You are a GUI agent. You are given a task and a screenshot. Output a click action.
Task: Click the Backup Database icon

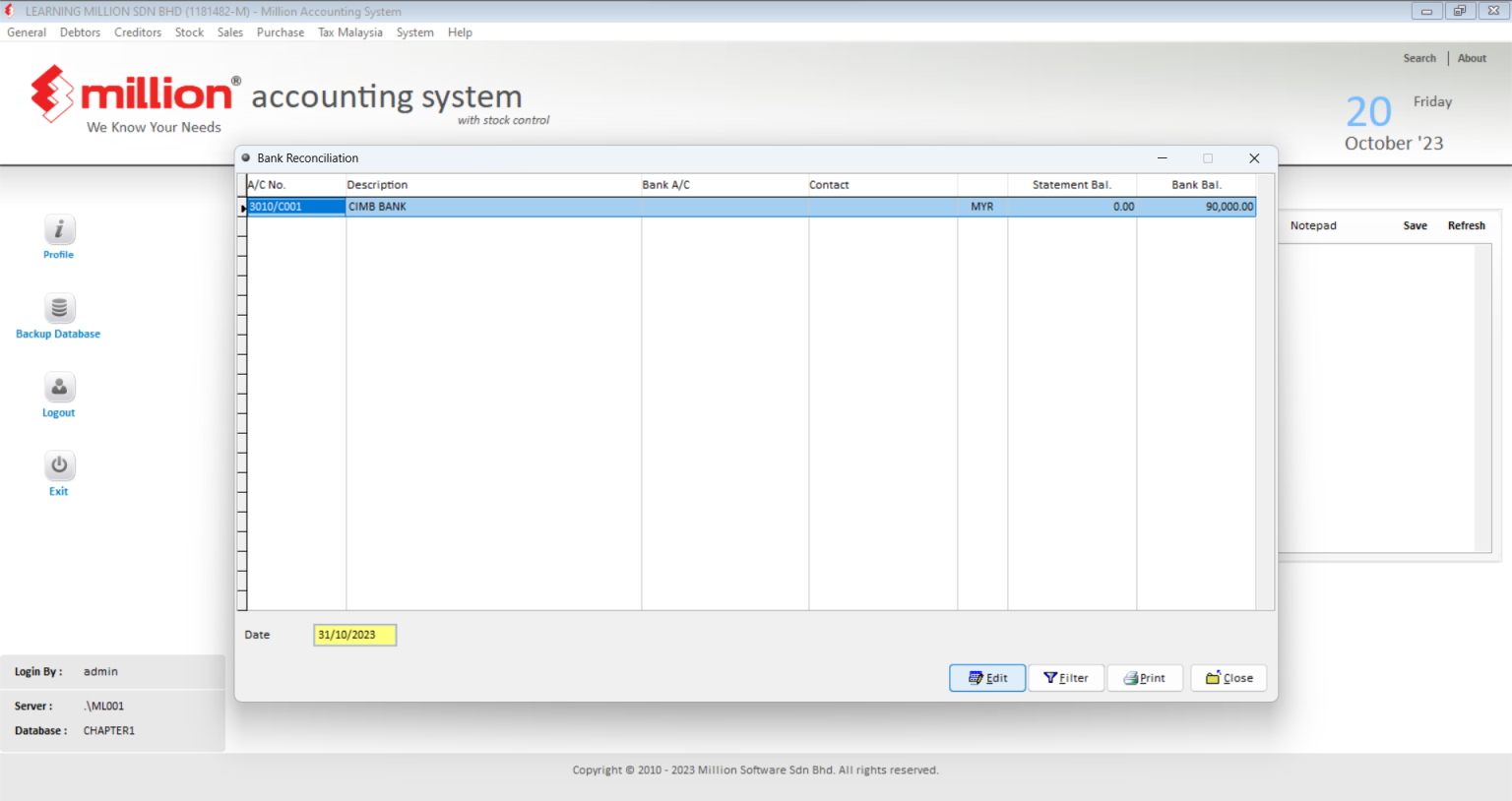tap(59, 309)
